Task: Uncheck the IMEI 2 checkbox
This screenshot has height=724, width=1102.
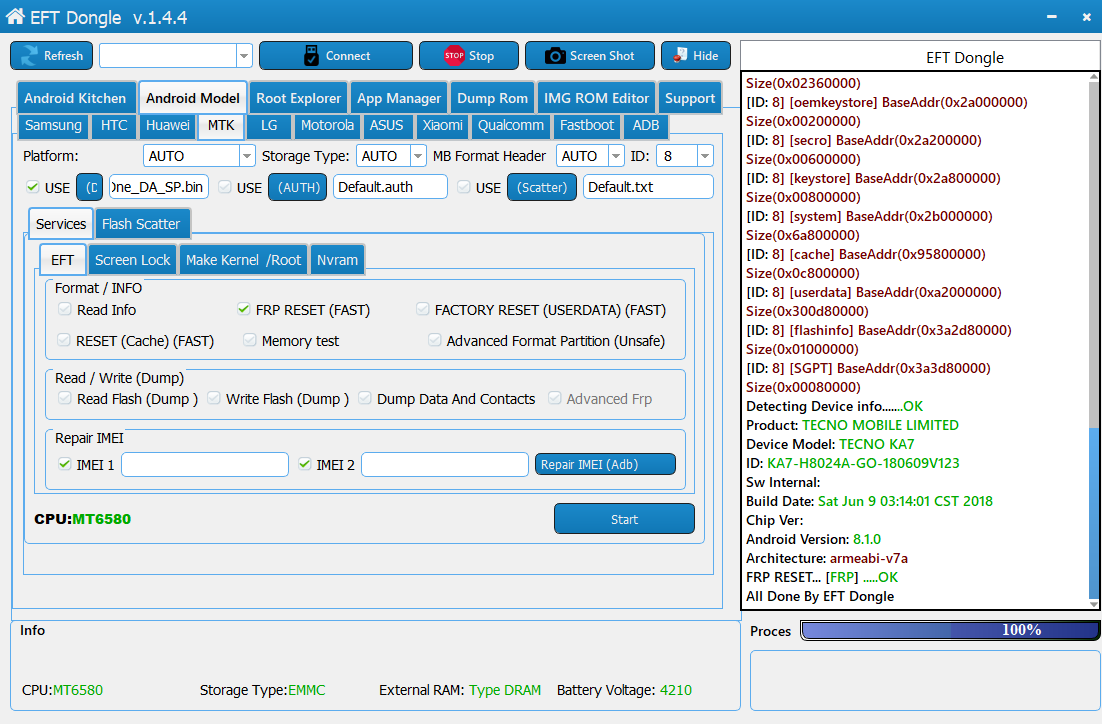Action: click(304, 464)
